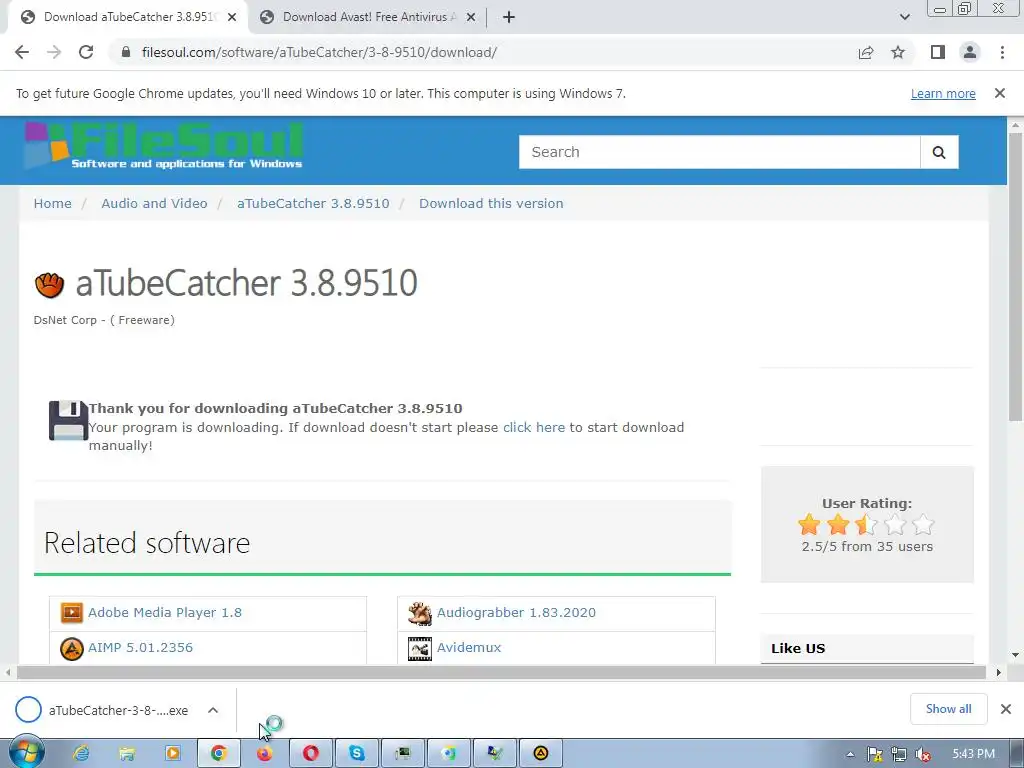This screenshot has width=1024, height=768.
Task: Click Download this version breadcrumb
Action: [x=491, y=203]
